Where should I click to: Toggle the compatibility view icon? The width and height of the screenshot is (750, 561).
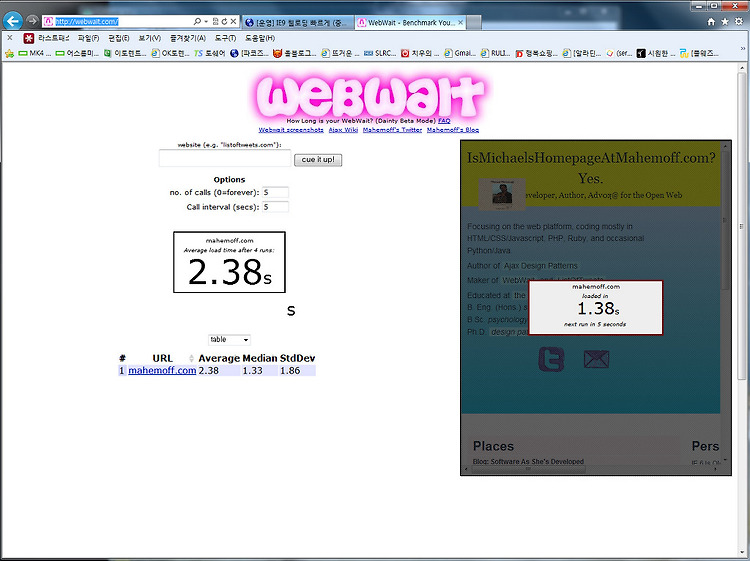click(215, 22)
